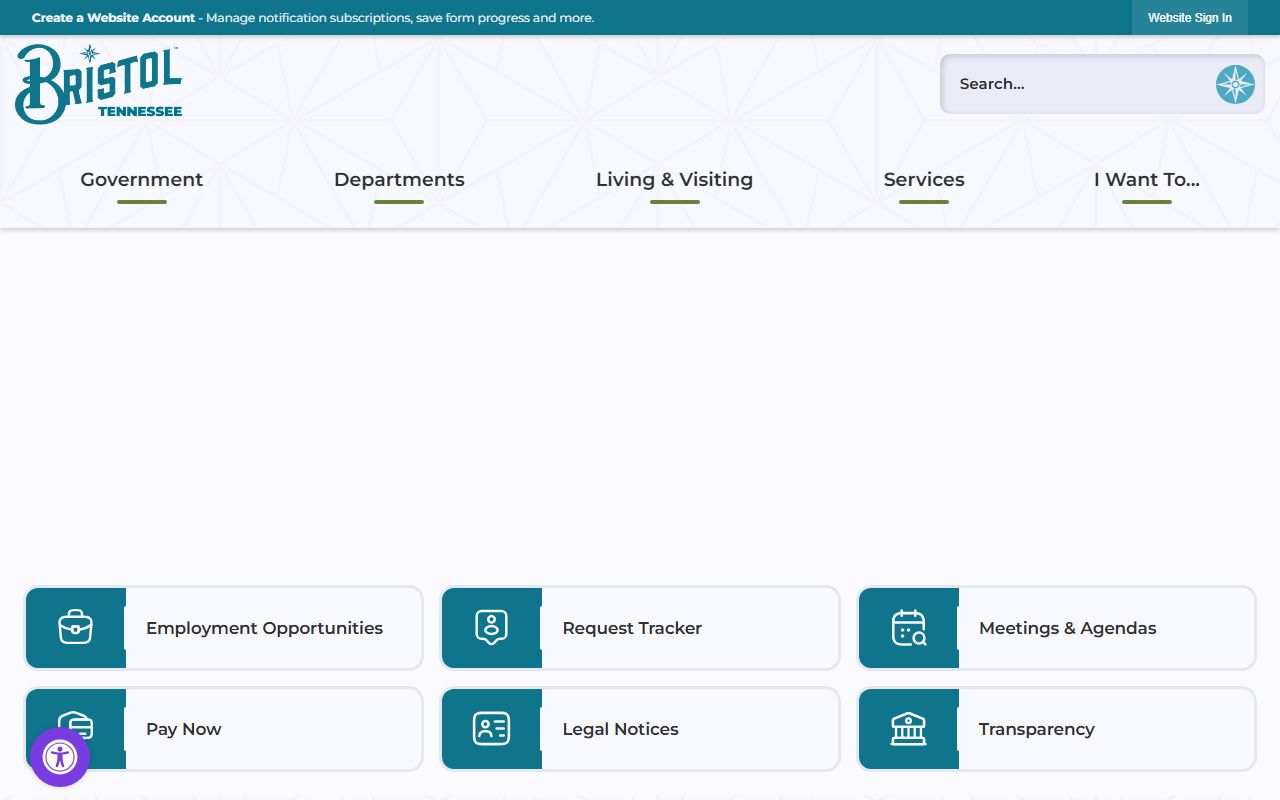Viewport: 1280px width, 800px height.
Task: Go to Meetings & Agendas
Action: (x=1067, y=628)
